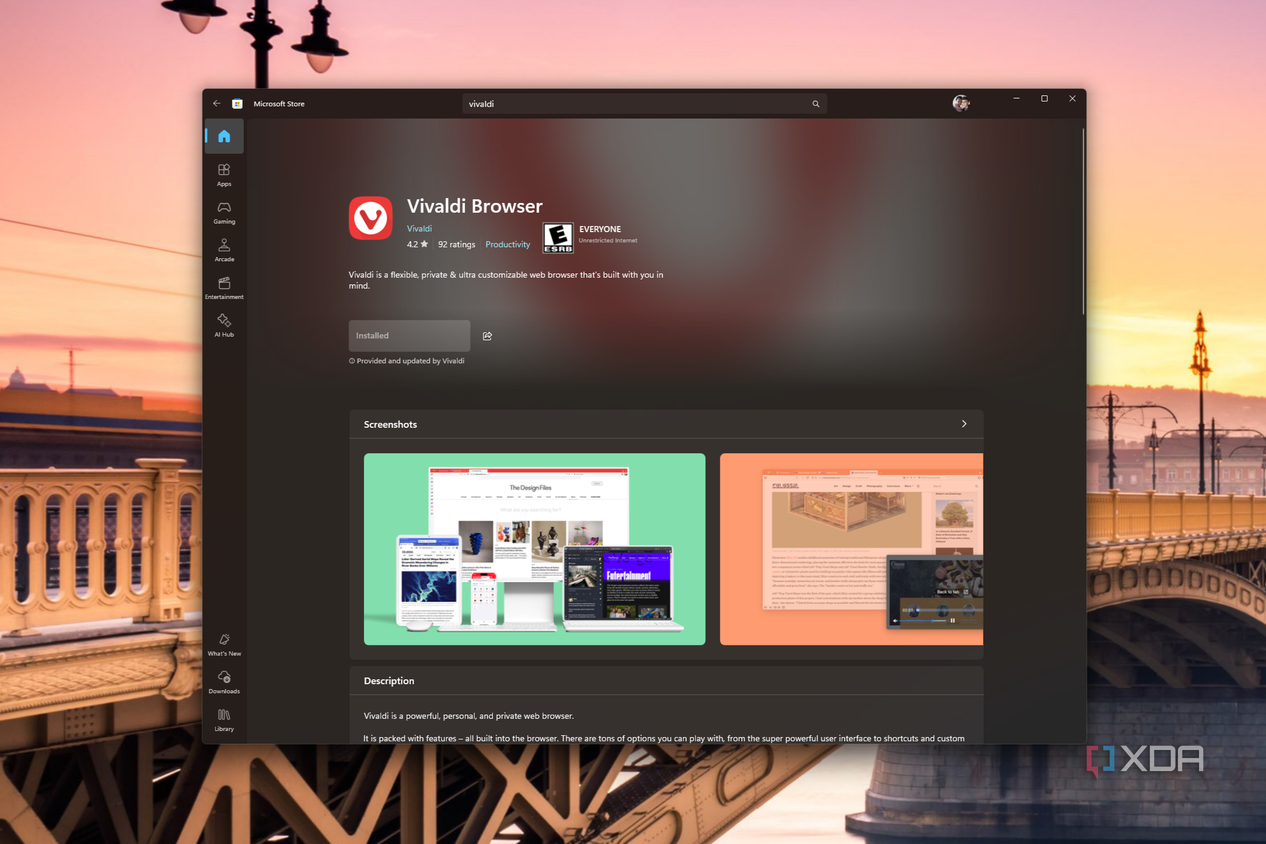Minimize the Microsoft Store window
1266x844 pixels.
click(x=1016, y=99)
